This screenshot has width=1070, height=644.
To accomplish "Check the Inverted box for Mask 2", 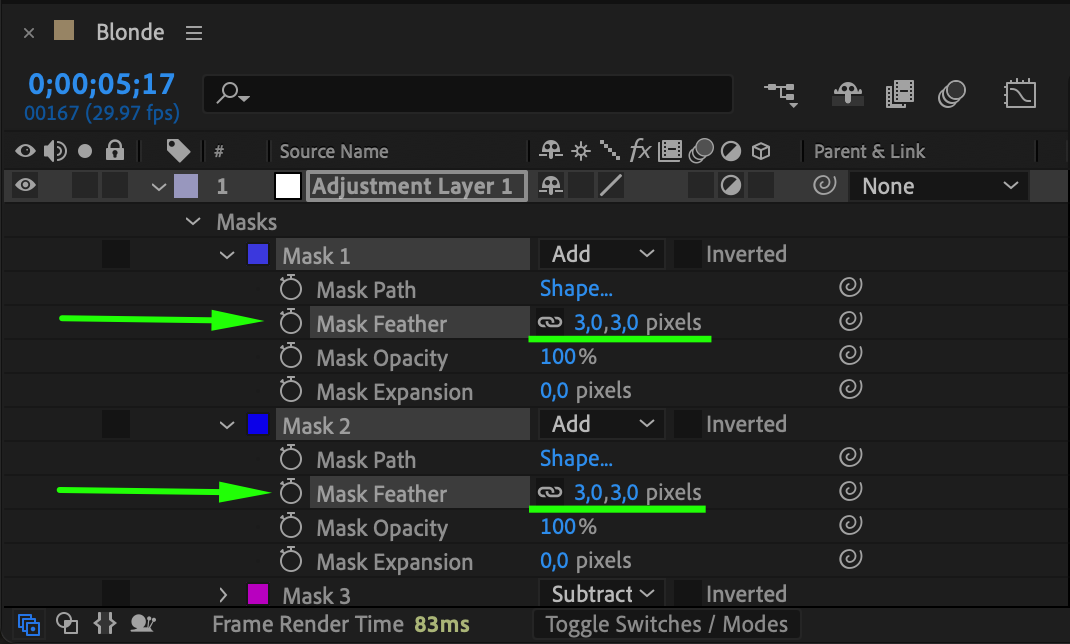I will 688,424.
